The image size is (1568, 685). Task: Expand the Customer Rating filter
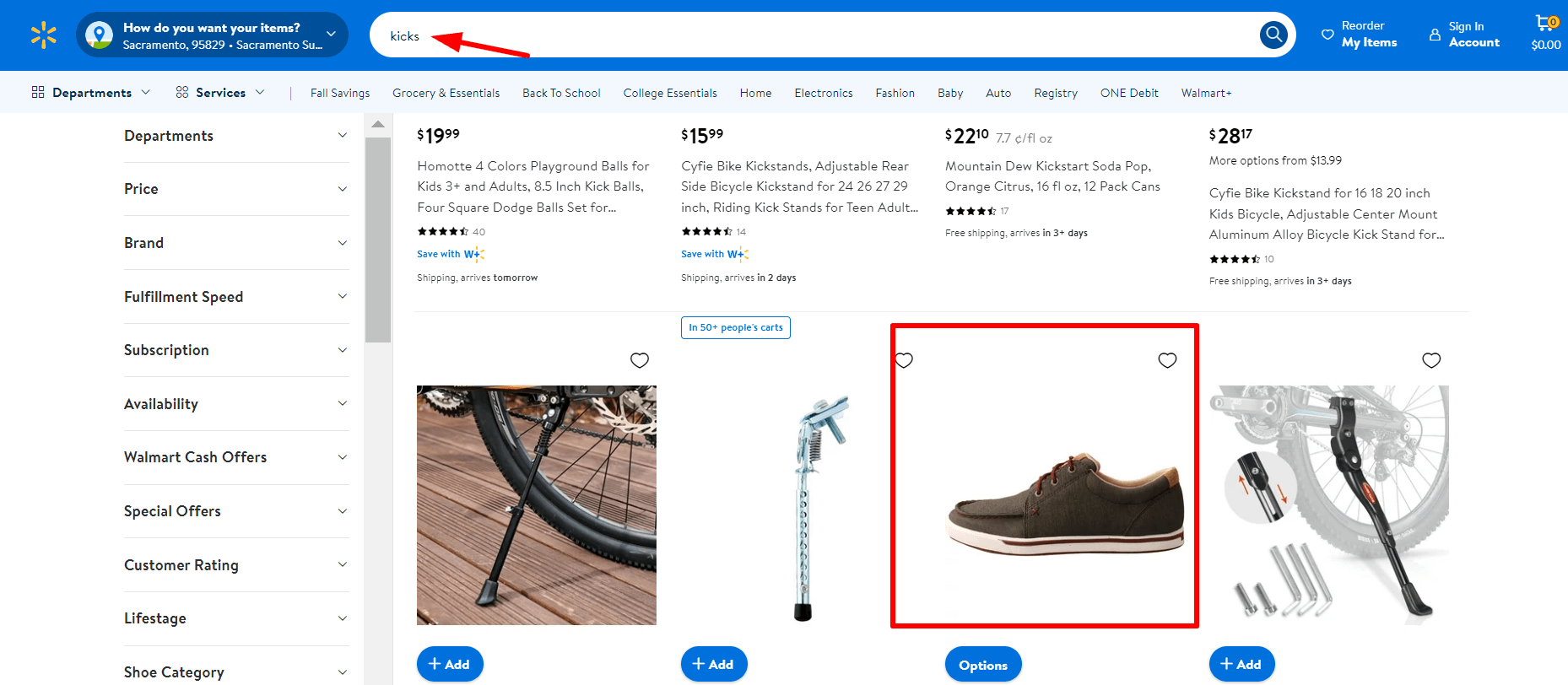pyautogui.click(x=236, y=565)
